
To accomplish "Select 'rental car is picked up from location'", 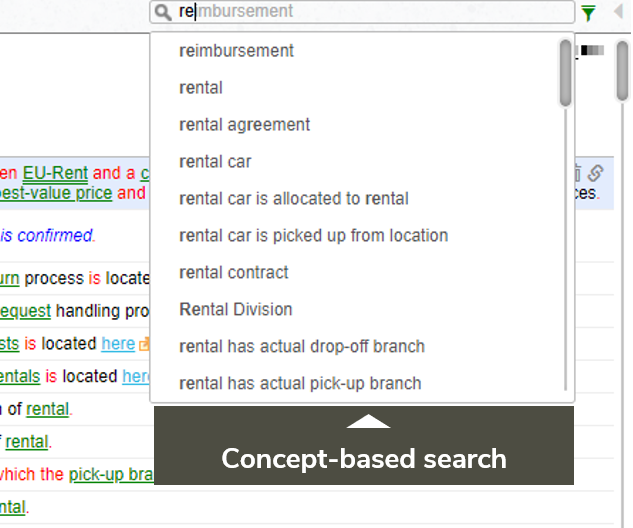I will click(313, 236).
